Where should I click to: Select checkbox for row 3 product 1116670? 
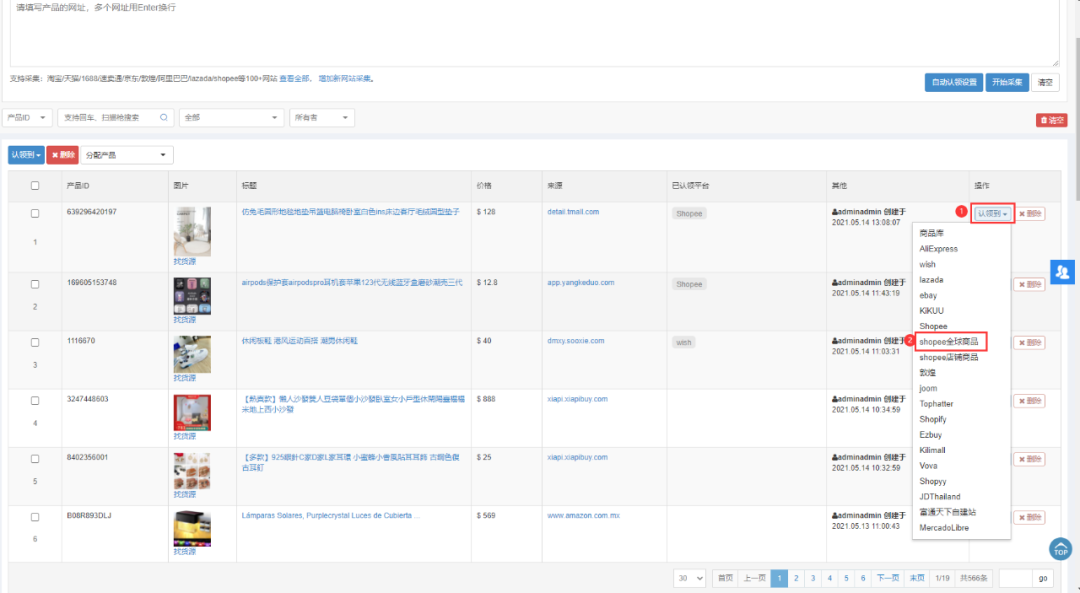tap(35, 342)
